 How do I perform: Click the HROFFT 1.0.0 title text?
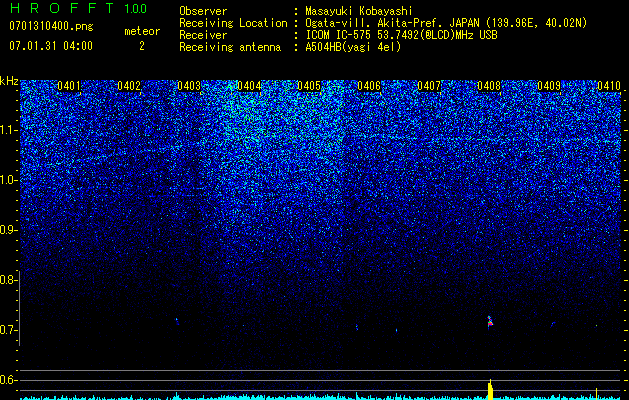pyautogui.click(x=79, y=8)
